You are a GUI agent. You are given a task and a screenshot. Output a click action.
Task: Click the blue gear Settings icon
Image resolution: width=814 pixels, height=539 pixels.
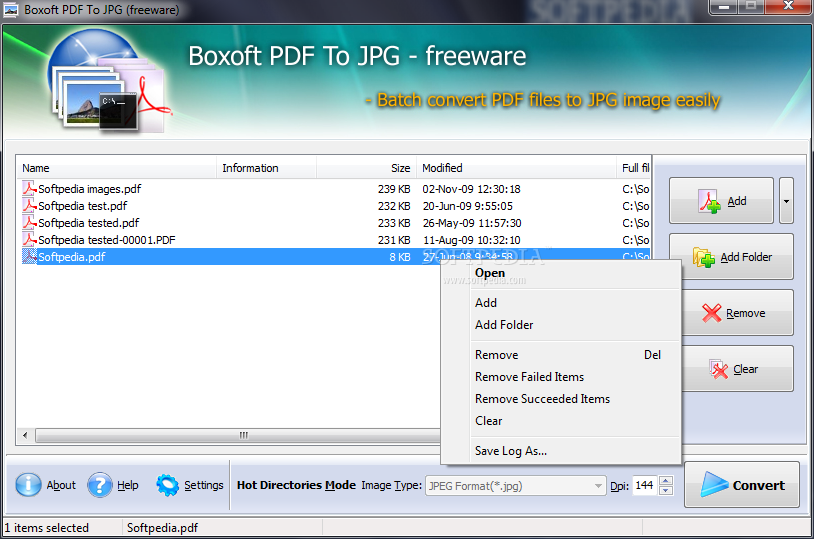pos(168,485)
